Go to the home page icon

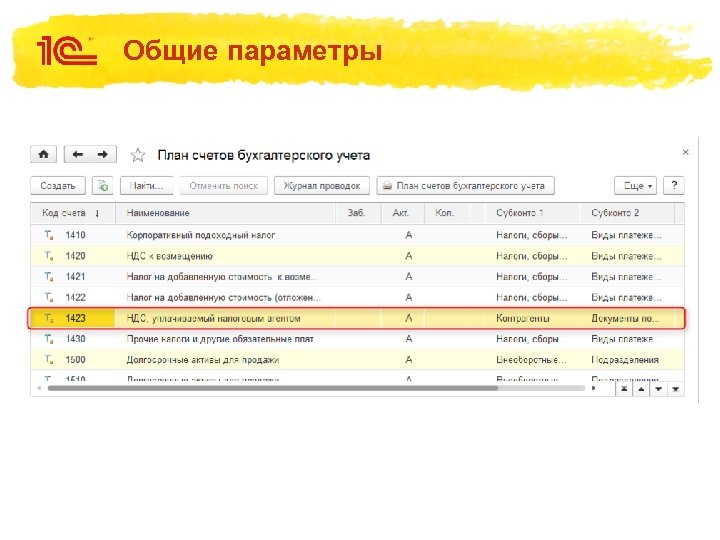coord(44,154)
